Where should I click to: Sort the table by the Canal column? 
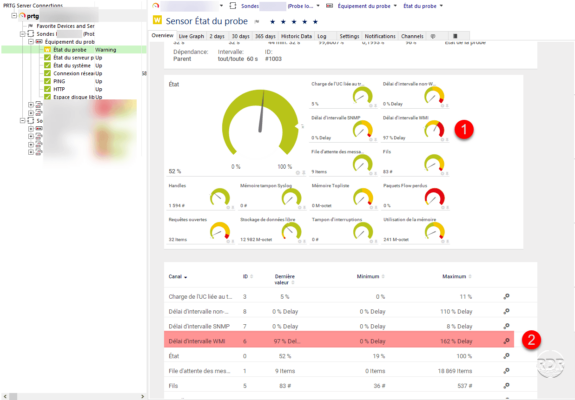point(177,277)
